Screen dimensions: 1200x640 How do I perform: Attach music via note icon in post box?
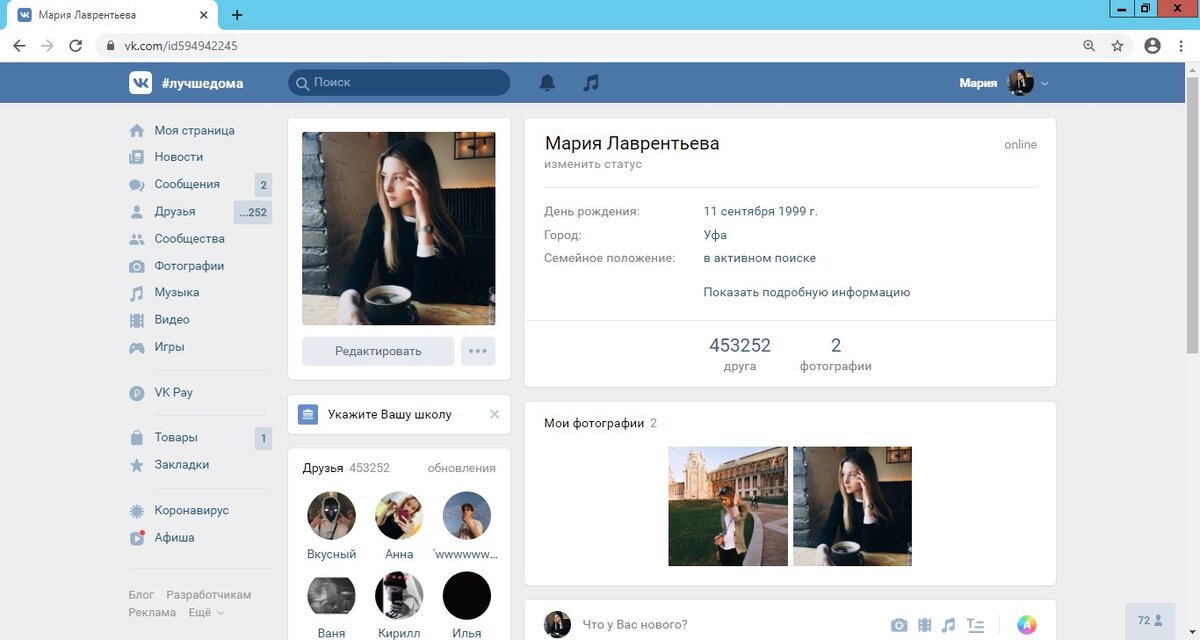(948, 625)
